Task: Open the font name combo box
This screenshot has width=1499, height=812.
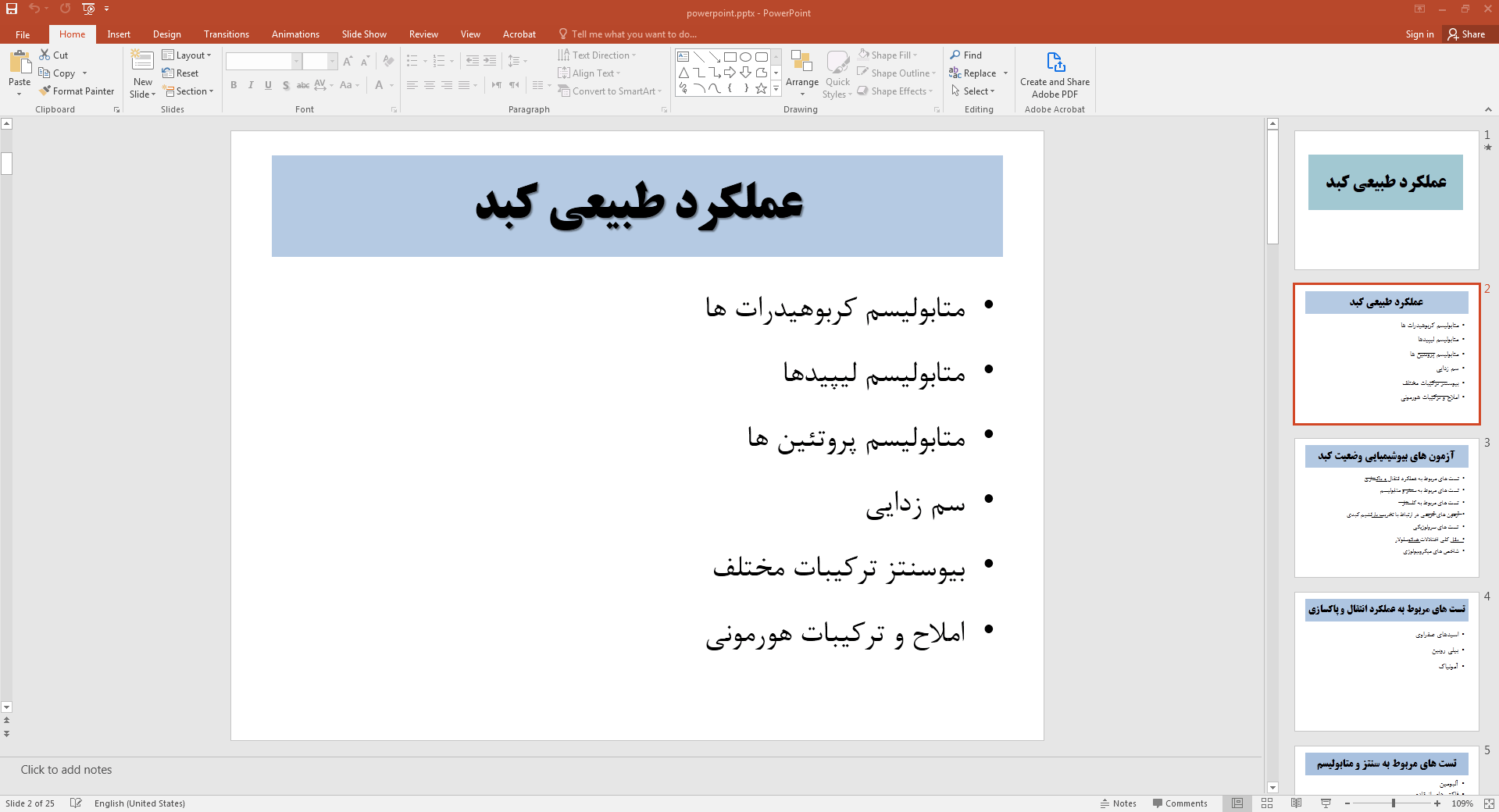Action: coord(263,61)
